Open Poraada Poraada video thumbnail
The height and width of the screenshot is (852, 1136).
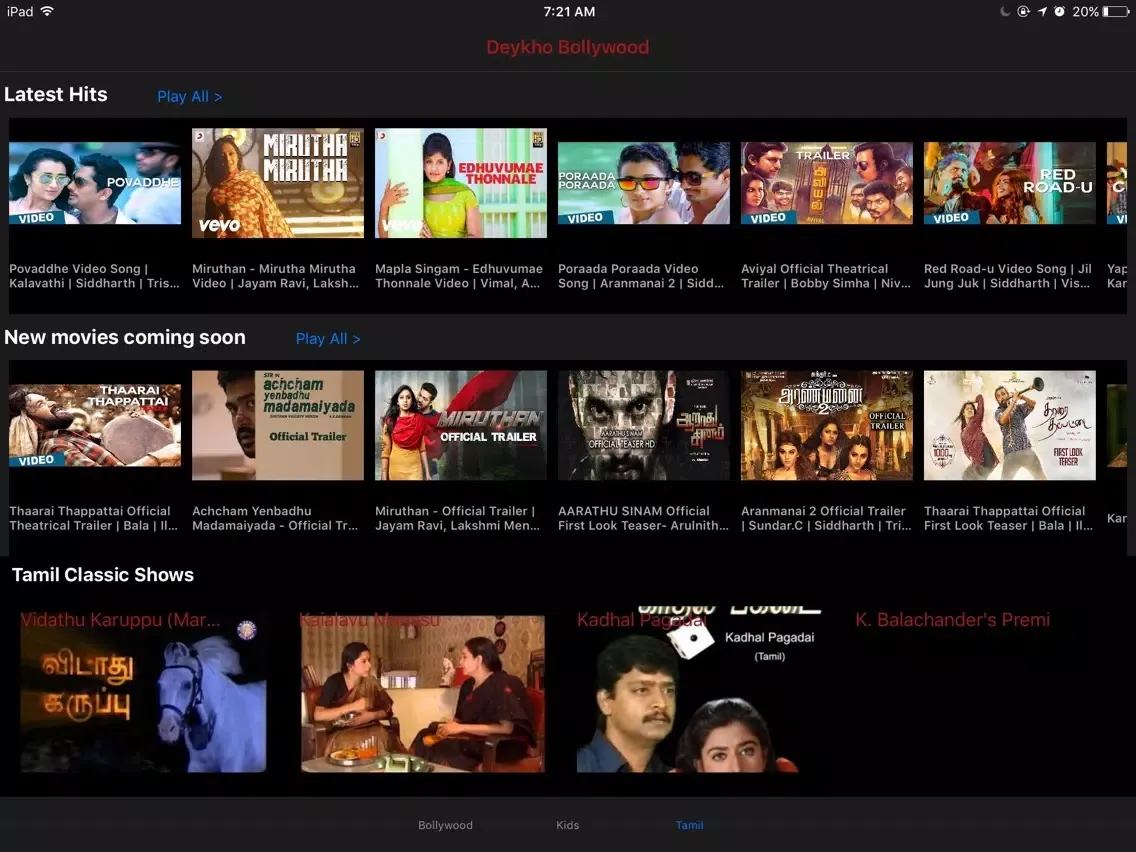643,183
